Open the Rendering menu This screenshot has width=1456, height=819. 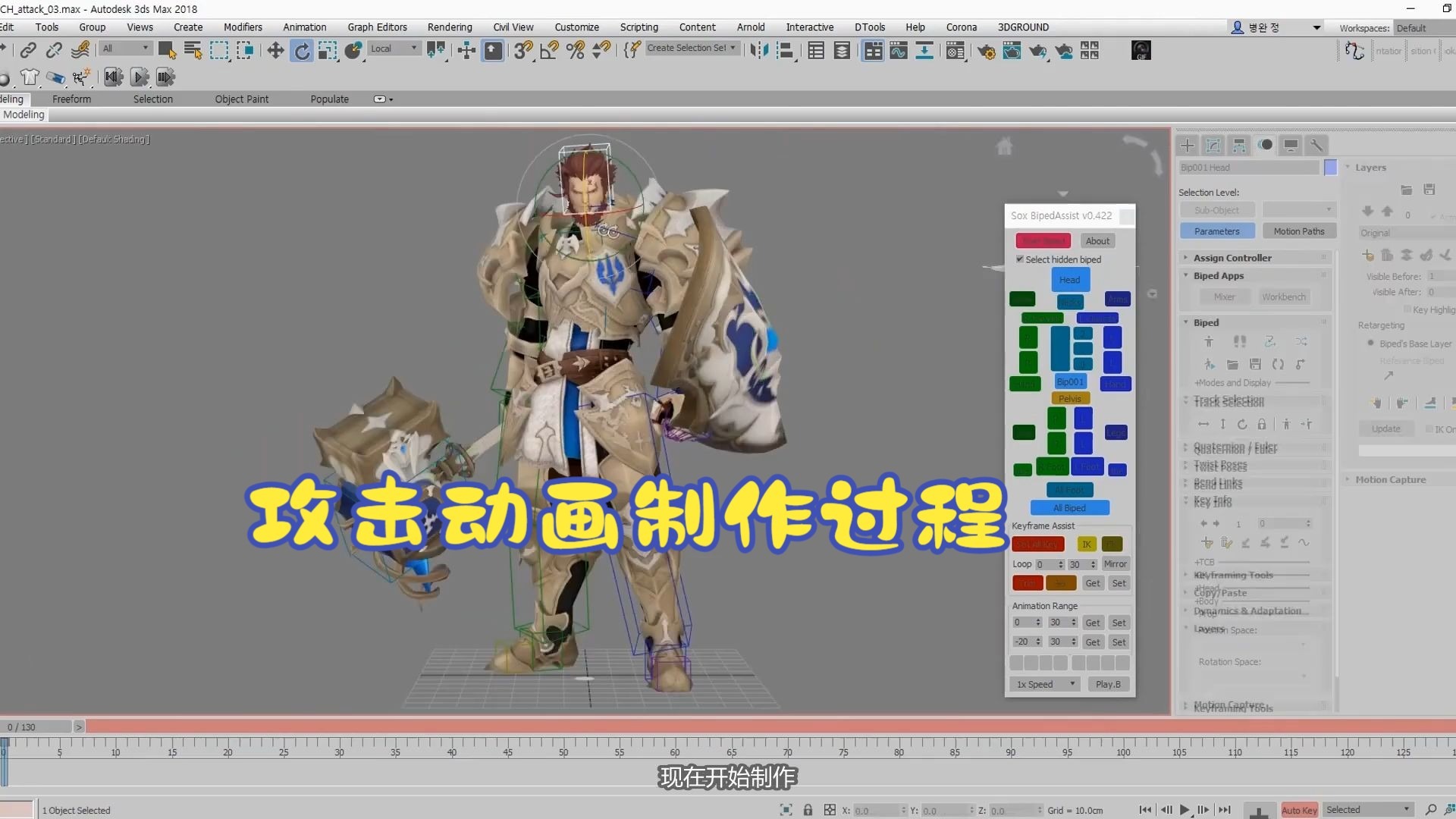pyautogui.click(x=450, y=27)
